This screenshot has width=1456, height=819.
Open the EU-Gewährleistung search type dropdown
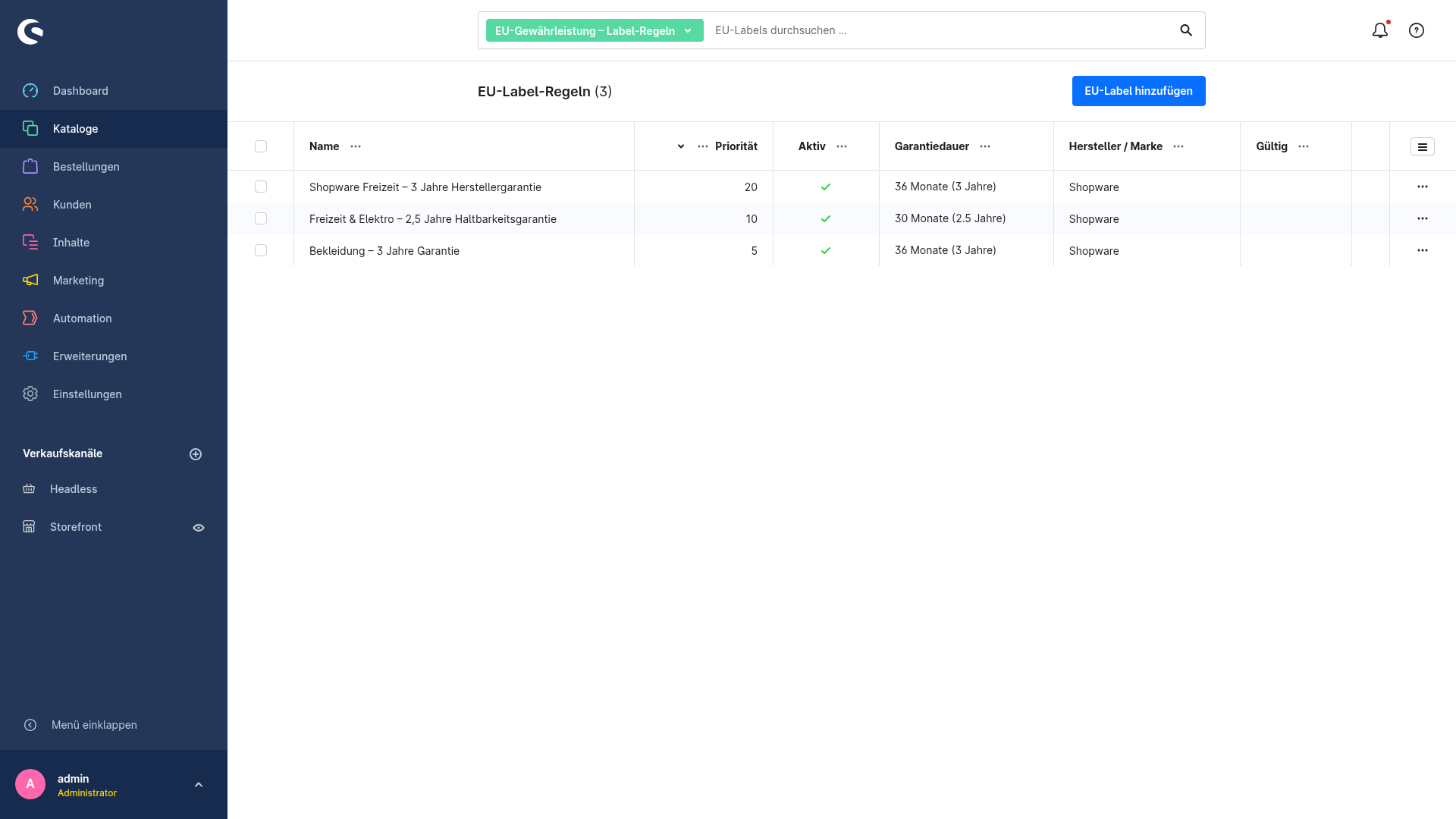coord(595,30)
